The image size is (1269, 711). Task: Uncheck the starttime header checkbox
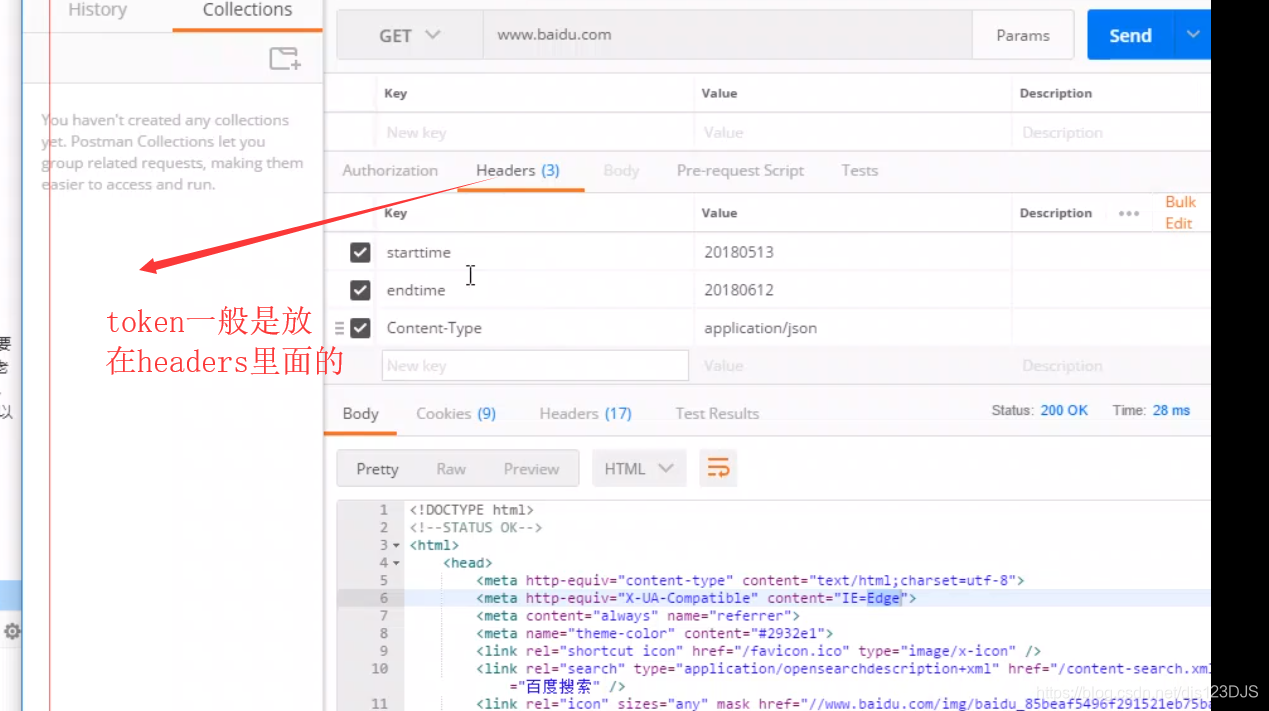[x=360, y=252]
